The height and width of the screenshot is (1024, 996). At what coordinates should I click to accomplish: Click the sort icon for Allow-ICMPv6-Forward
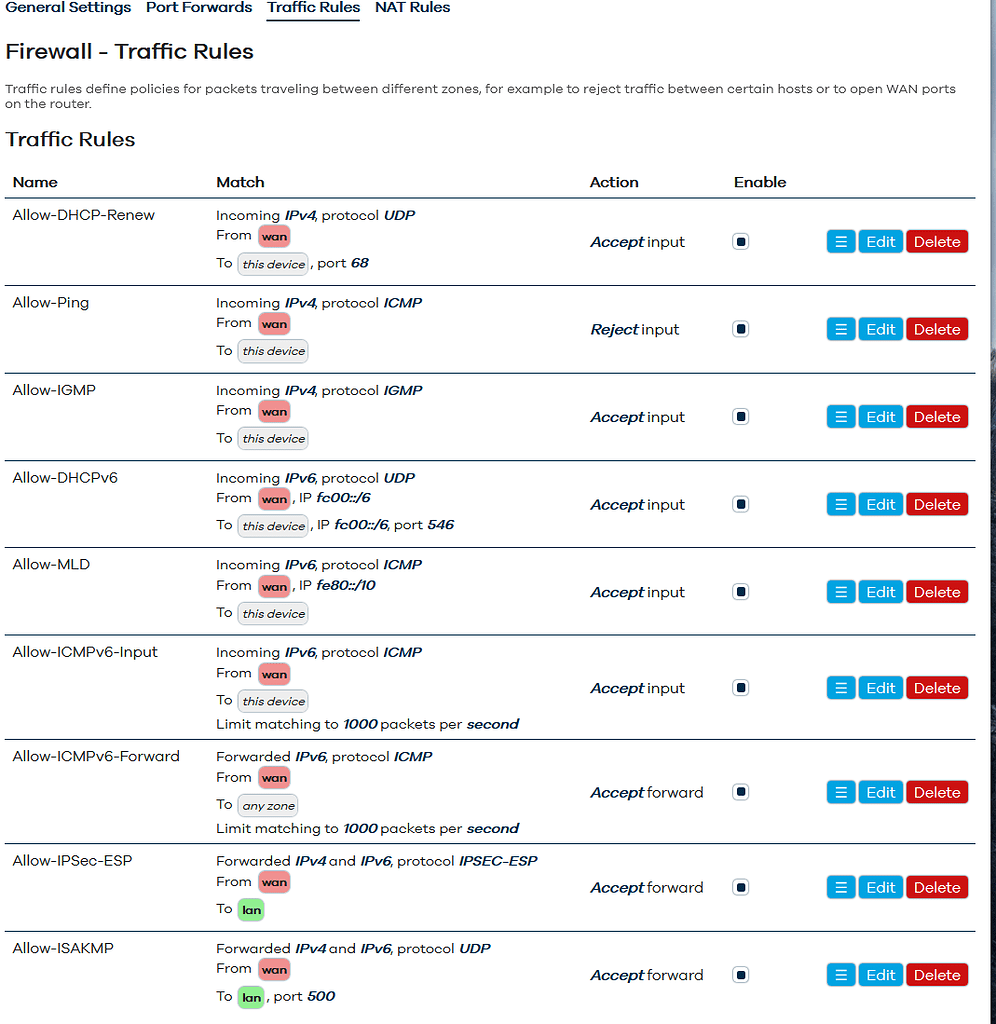[840, 791]
